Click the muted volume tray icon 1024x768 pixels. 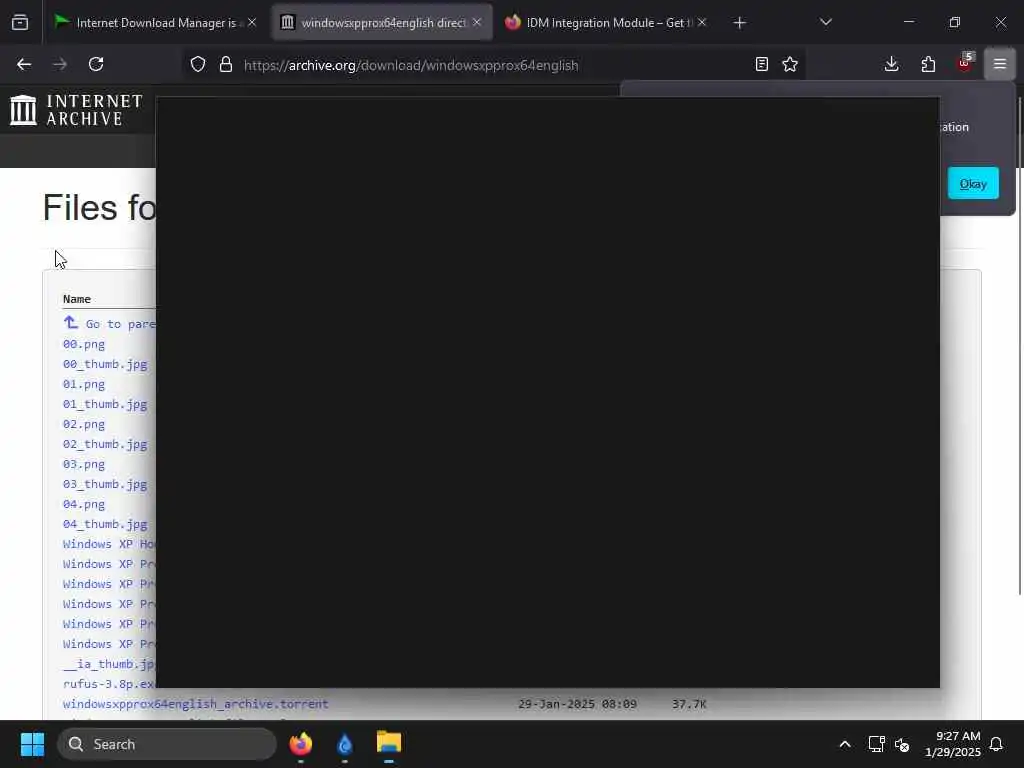[x=902, y=744]
